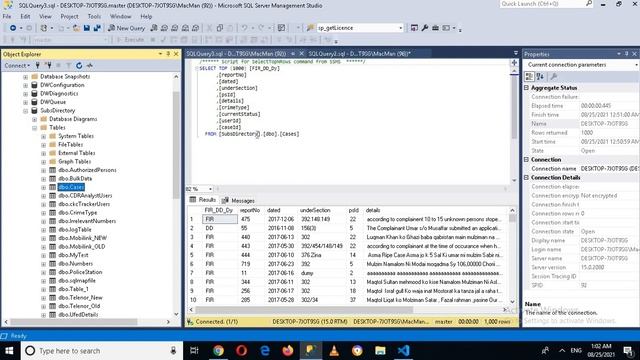Sort Properties alphabetically
The width and height of the screenshot is (640, 360).
click(540, 76)
